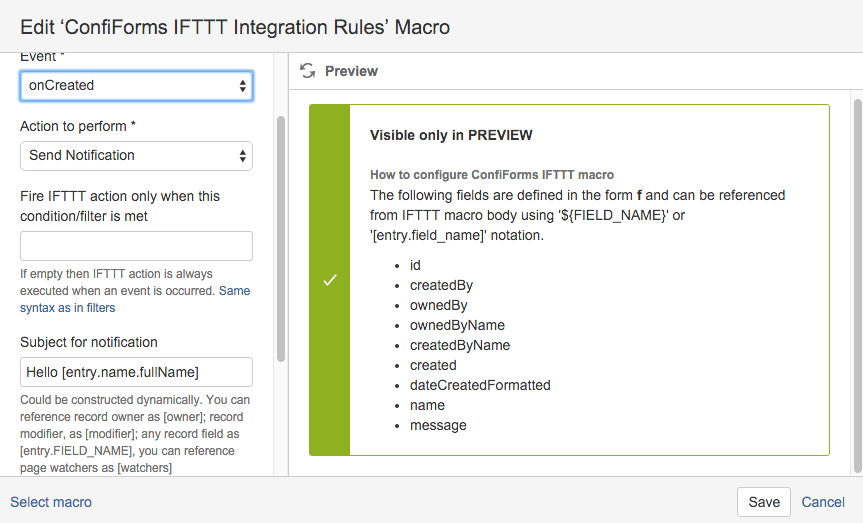863x523 pixels.
Task: Click the green checkmark icon in preview panel
Action: point(330,280)
